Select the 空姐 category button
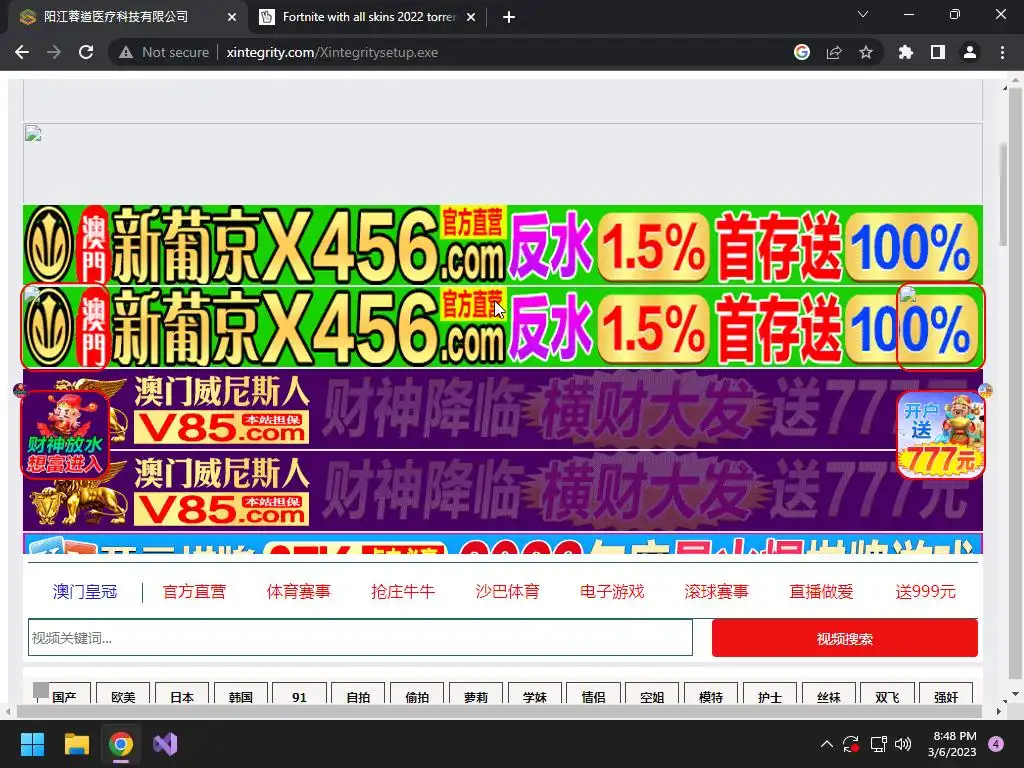Screen dimensions: 1024x768 coord(652,694)
